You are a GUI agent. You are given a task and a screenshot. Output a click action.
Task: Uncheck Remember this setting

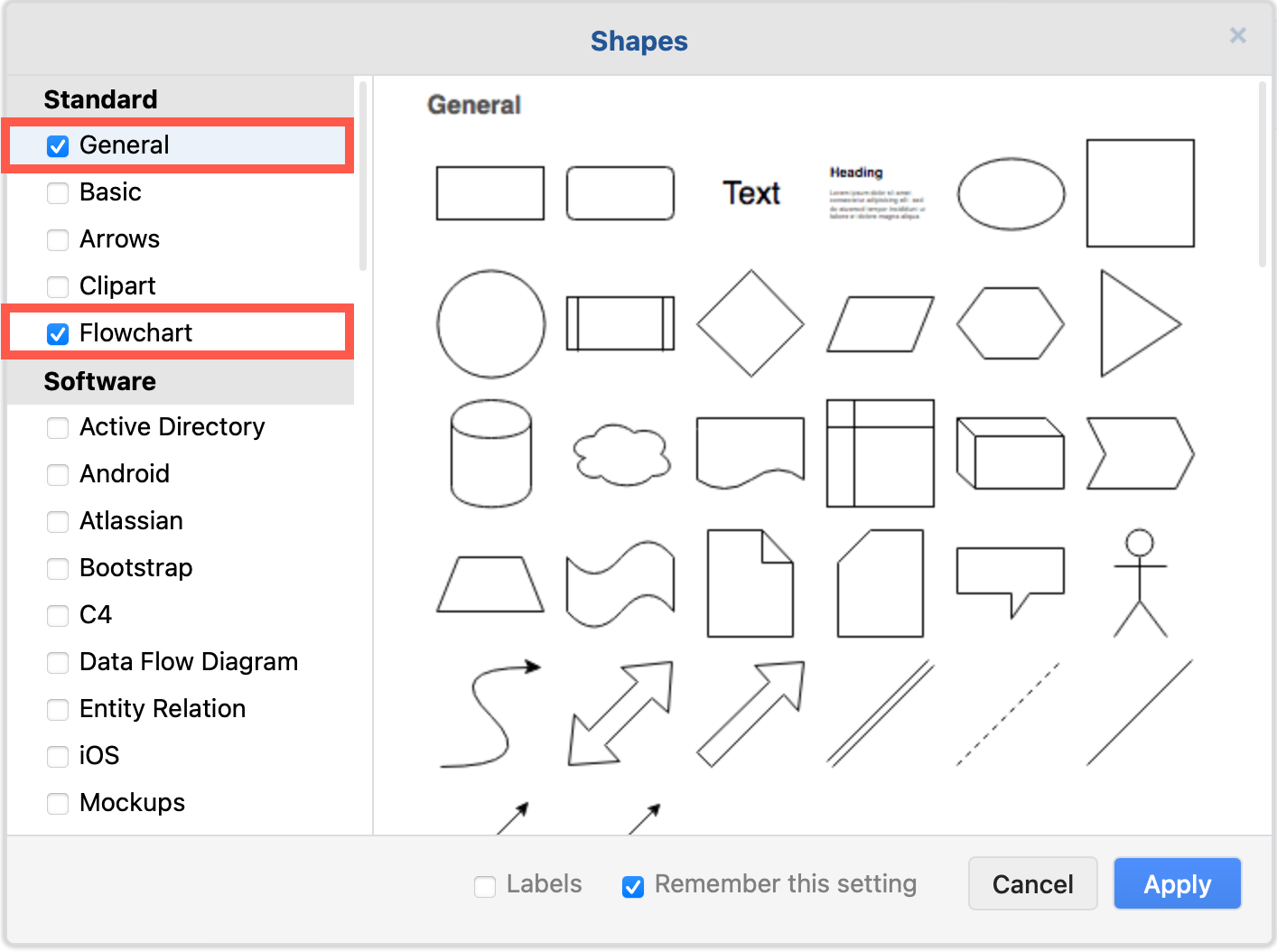coord(632,886)
